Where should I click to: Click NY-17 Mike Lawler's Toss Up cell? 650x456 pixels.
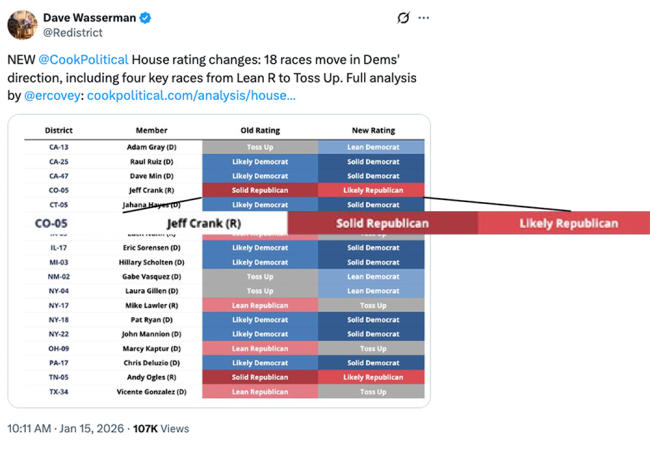coord(373,305)
